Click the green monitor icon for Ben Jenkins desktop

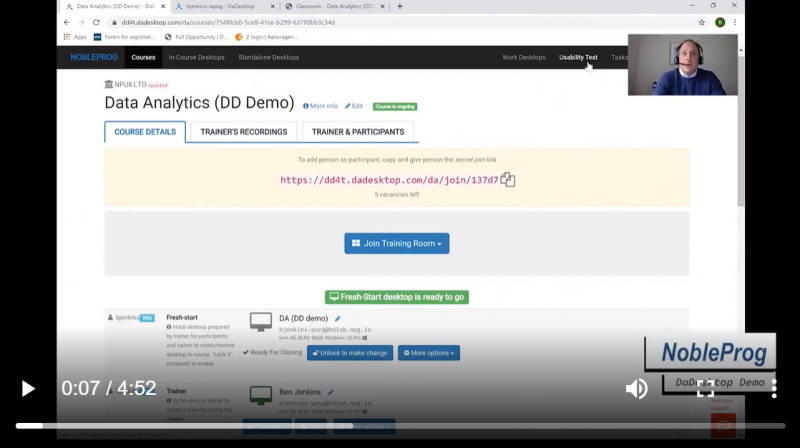click(261, 395)
